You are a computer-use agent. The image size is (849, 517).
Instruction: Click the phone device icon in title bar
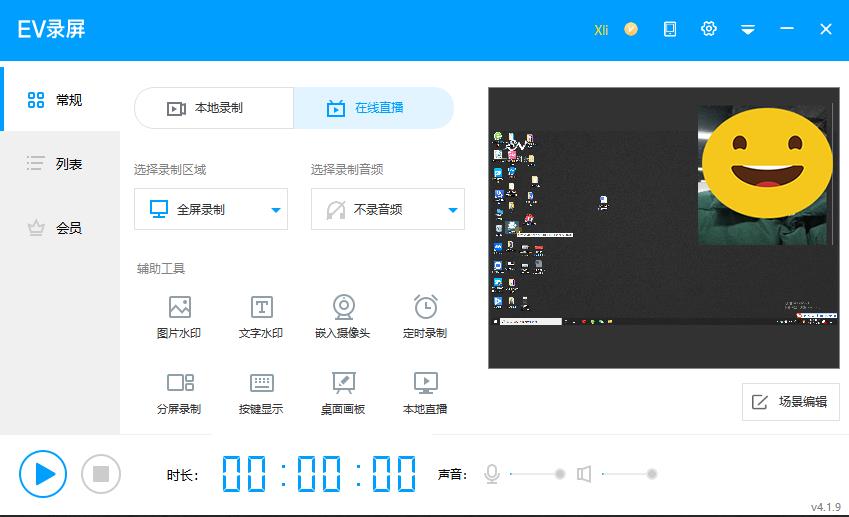(x=670, y=29)
